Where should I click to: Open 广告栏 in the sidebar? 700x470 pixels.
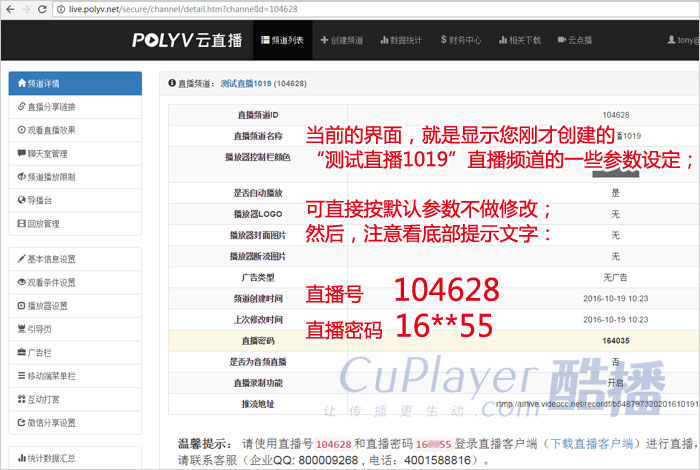tap(75, 353)
